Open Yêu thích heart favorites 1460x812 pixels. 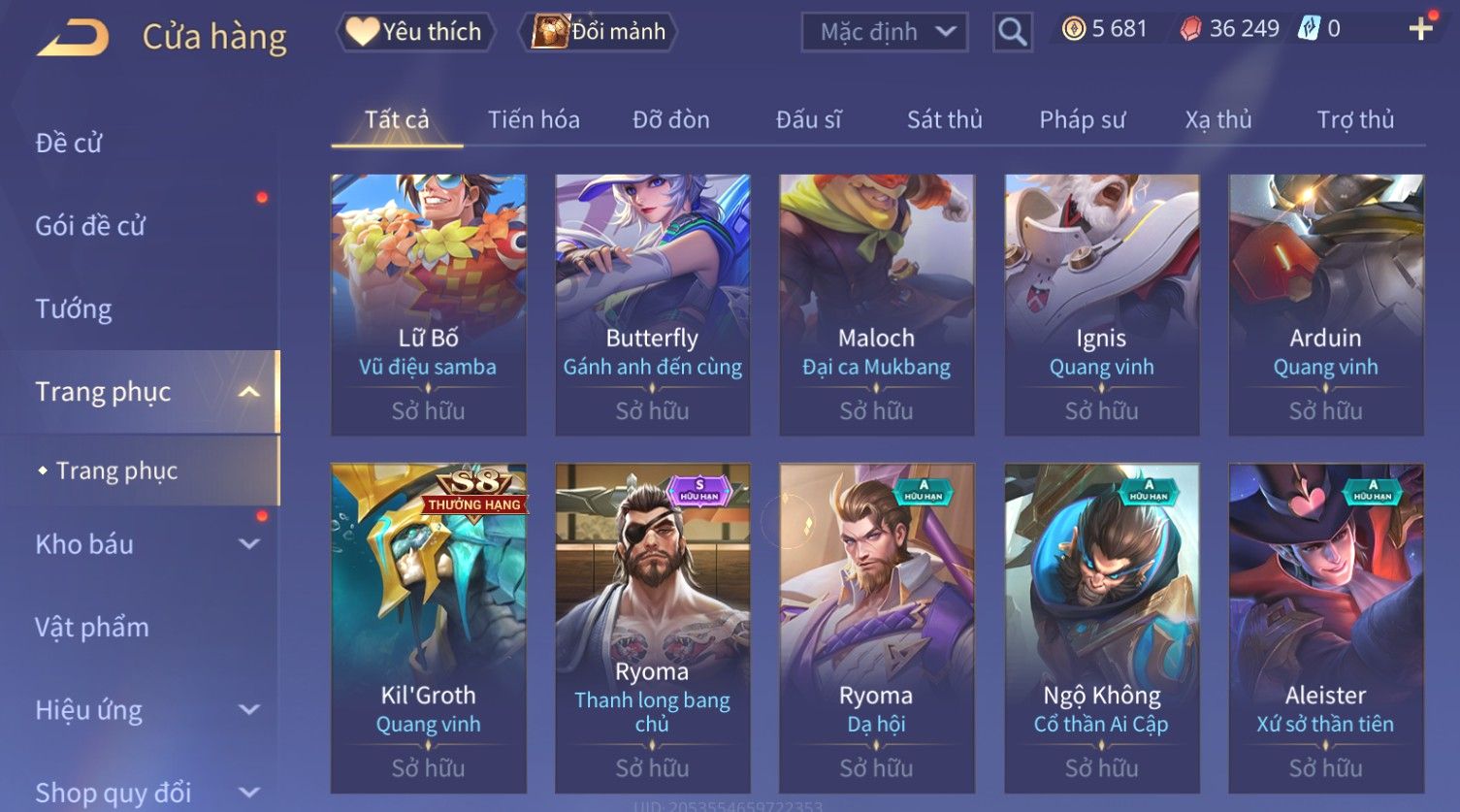tap(415, 32)
